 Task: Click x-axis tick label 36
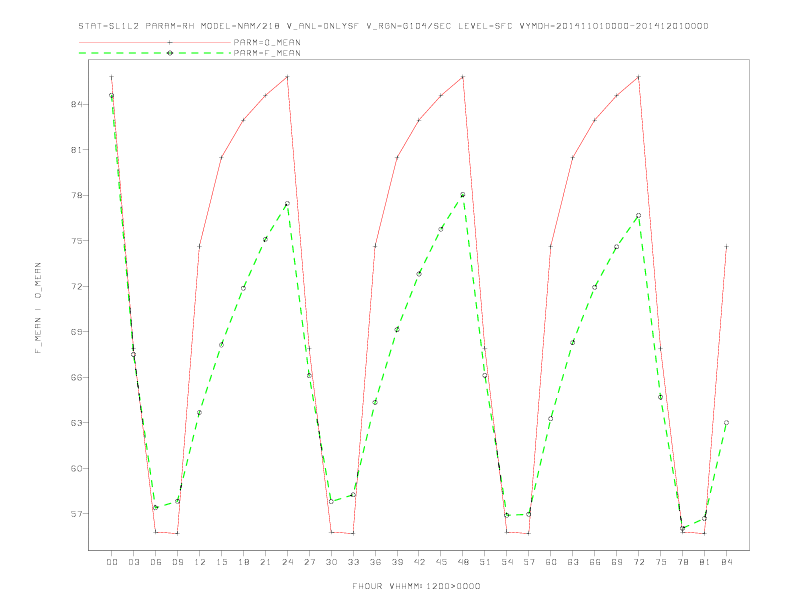pos(375,562)
